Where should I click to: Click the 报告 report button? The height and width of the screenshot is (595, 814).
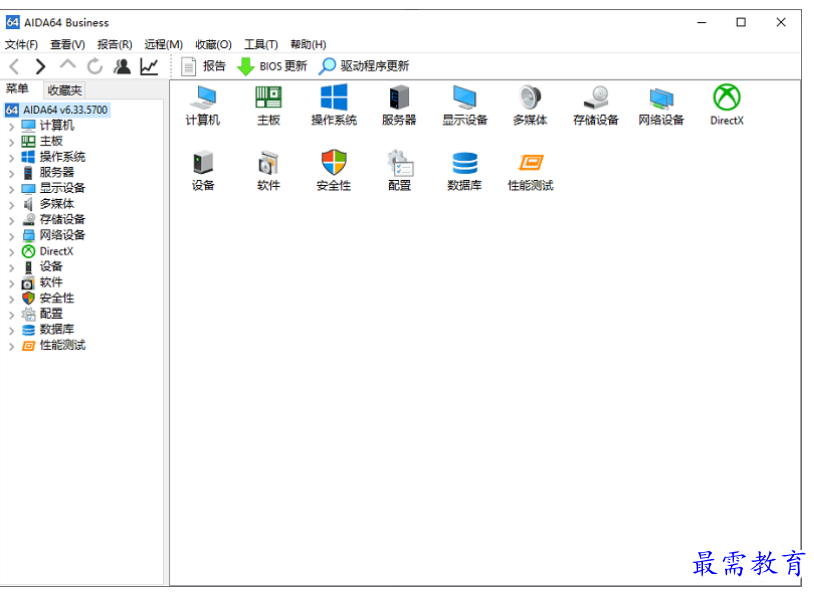203,66
